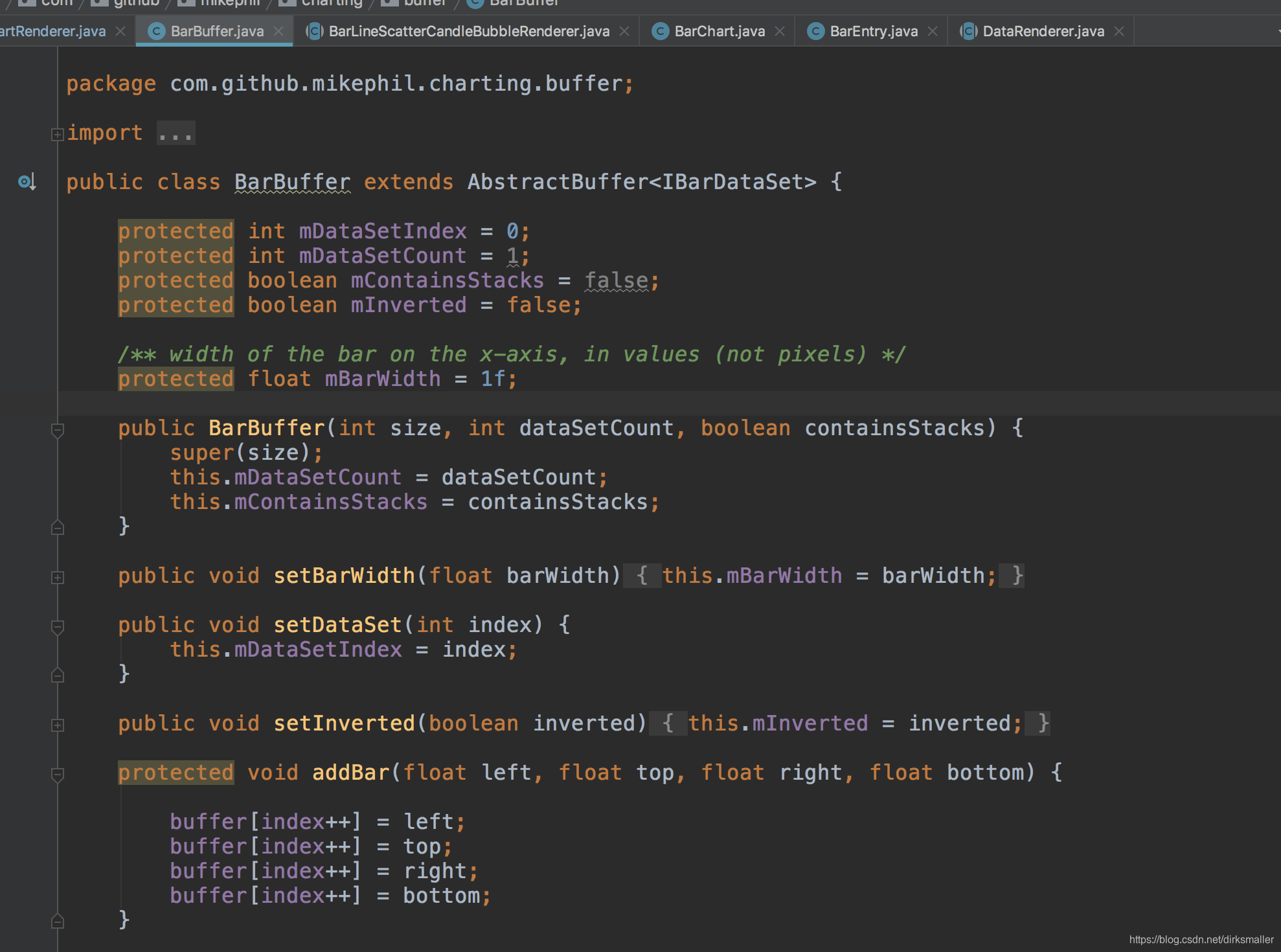The width and height of the screenshot is (1281, 952).
Task: Click the mInverted field declaration
Action: (409, 305)
